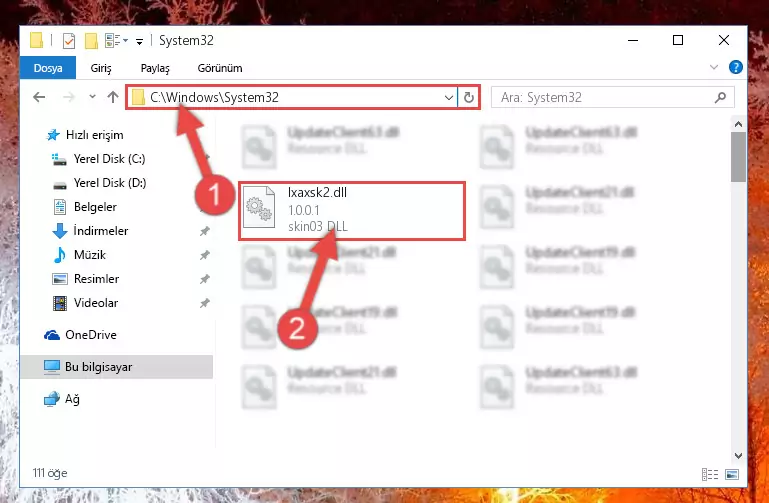Switch to large icons view layout icon
The image size is (769, 503).
pos(732,474)
